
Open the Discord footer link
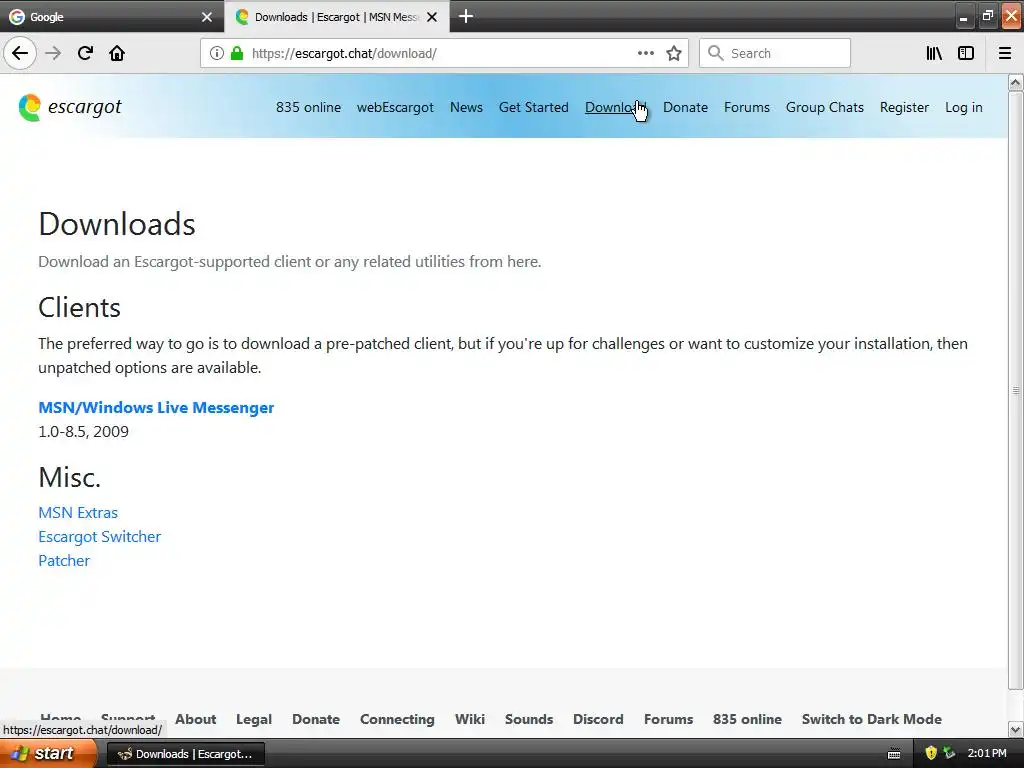coord(598,719)
